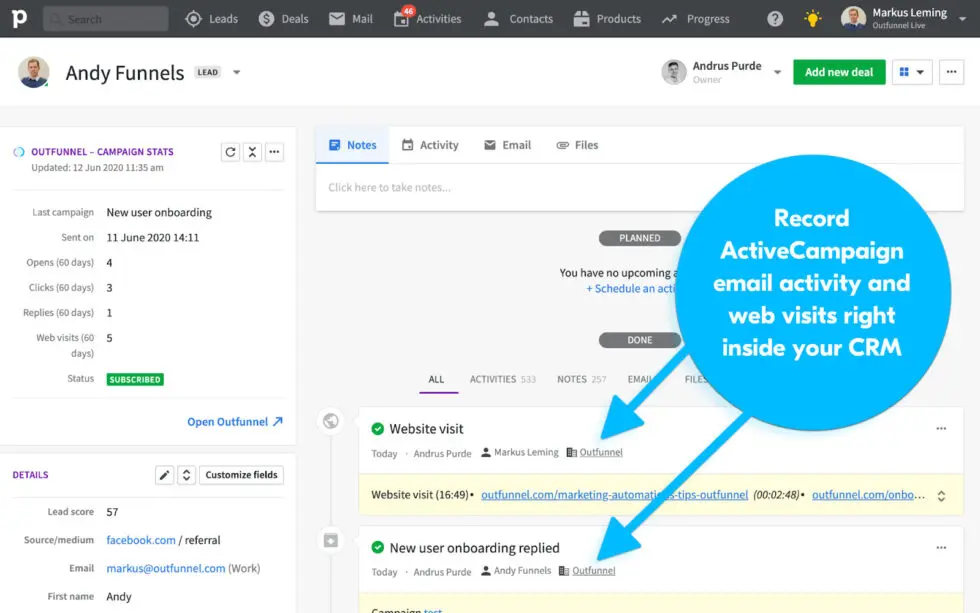Click the Last campaign value New user onboarding
This screenshot has height=613, width=980.
pos(159,212)
